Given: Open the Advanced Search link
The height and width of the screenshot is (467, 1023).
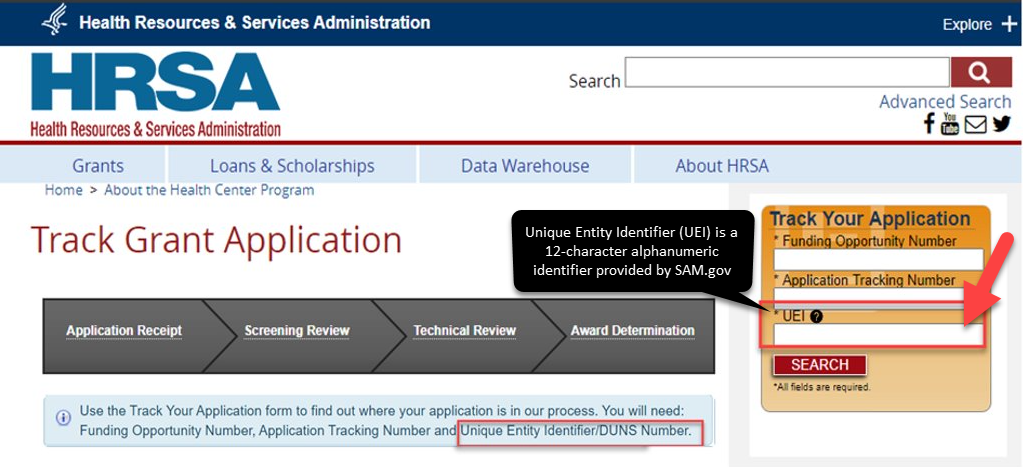Looking at the screenshot, I should [x=945, y=102].
